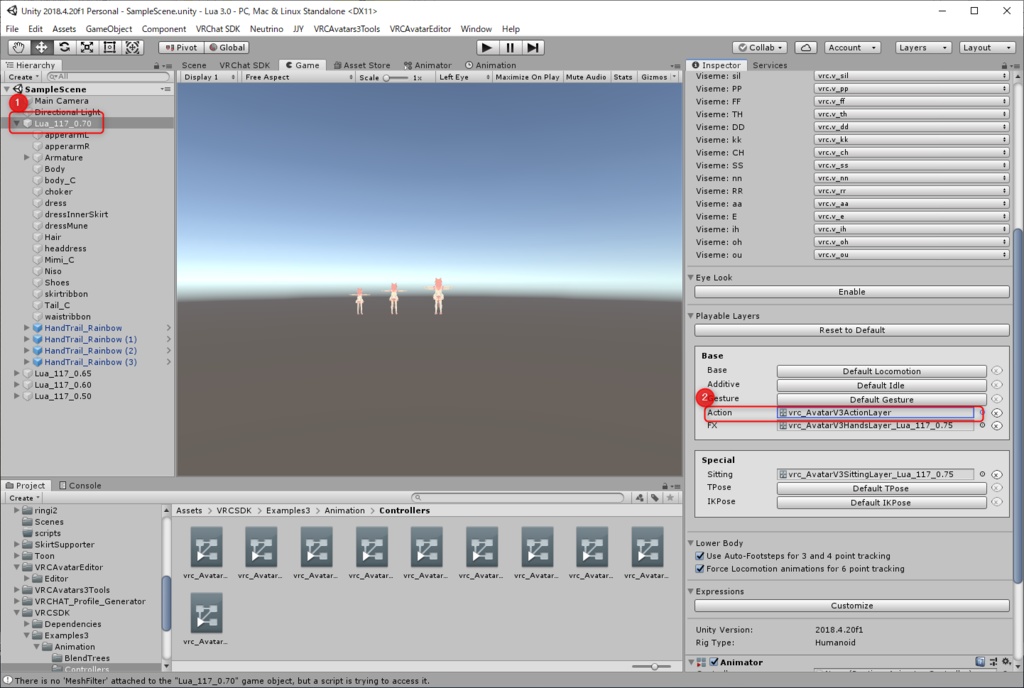Screen dimensions: 1024x688
Task: Open the Component menu
Action: click(x=163, y=29)
